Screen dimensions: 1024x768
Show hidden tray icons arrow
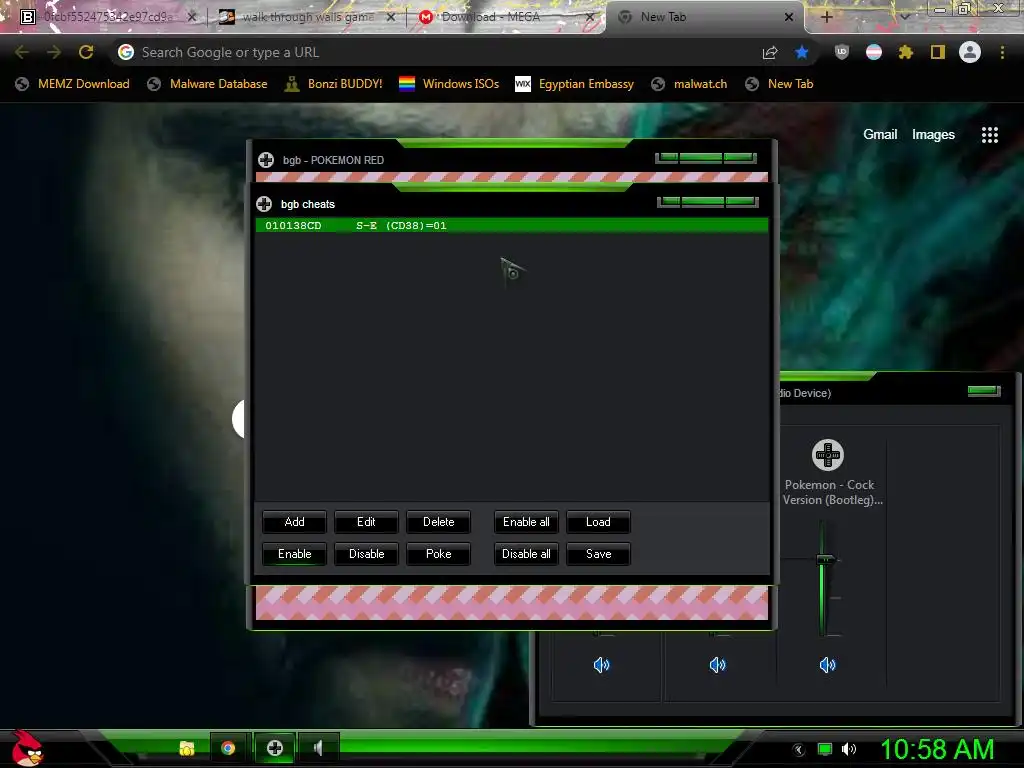(x=799, y=750)
